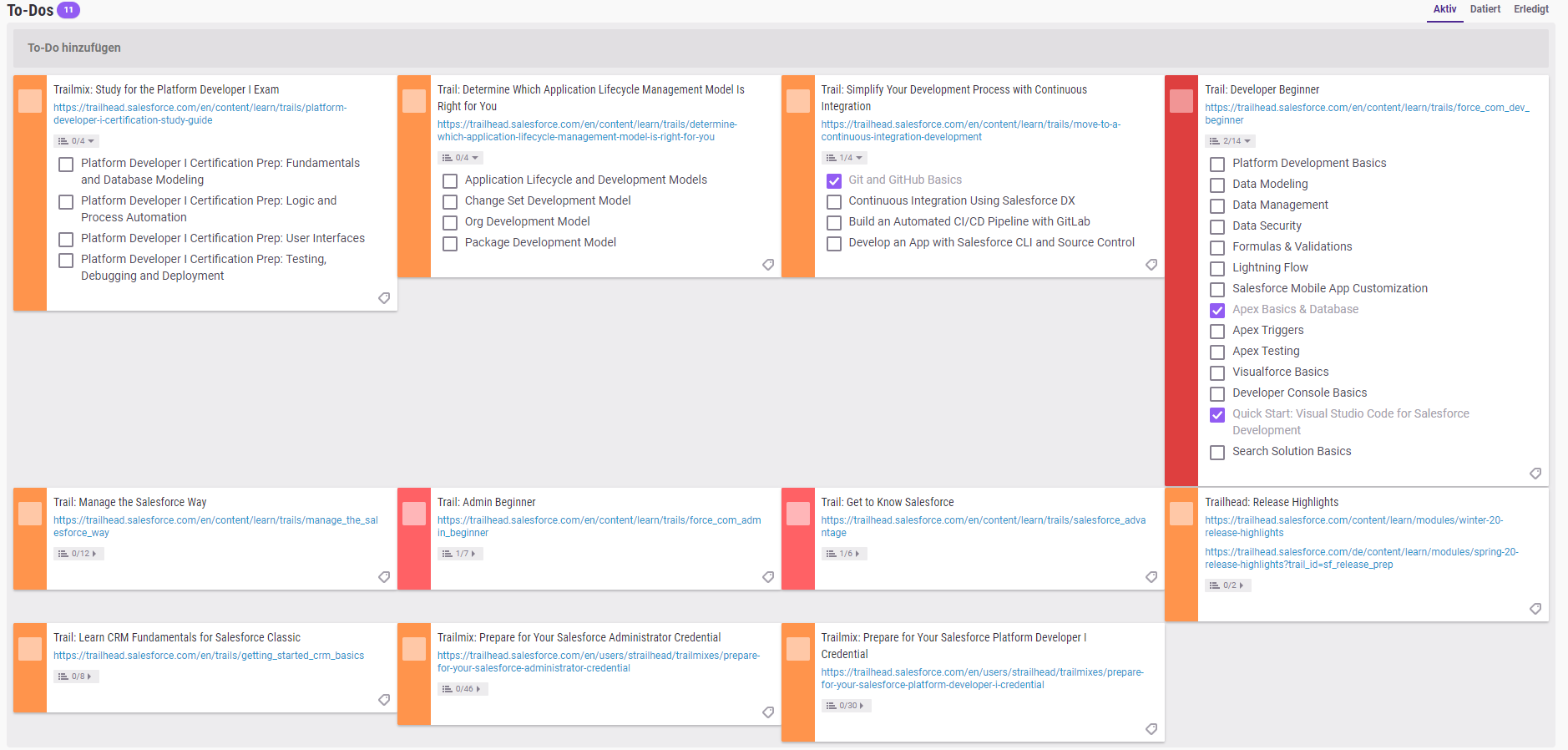Mark Salesforce Administrator Credential card as done
The height and width of the screenshot is (750, 1568).
click(414, 649)
